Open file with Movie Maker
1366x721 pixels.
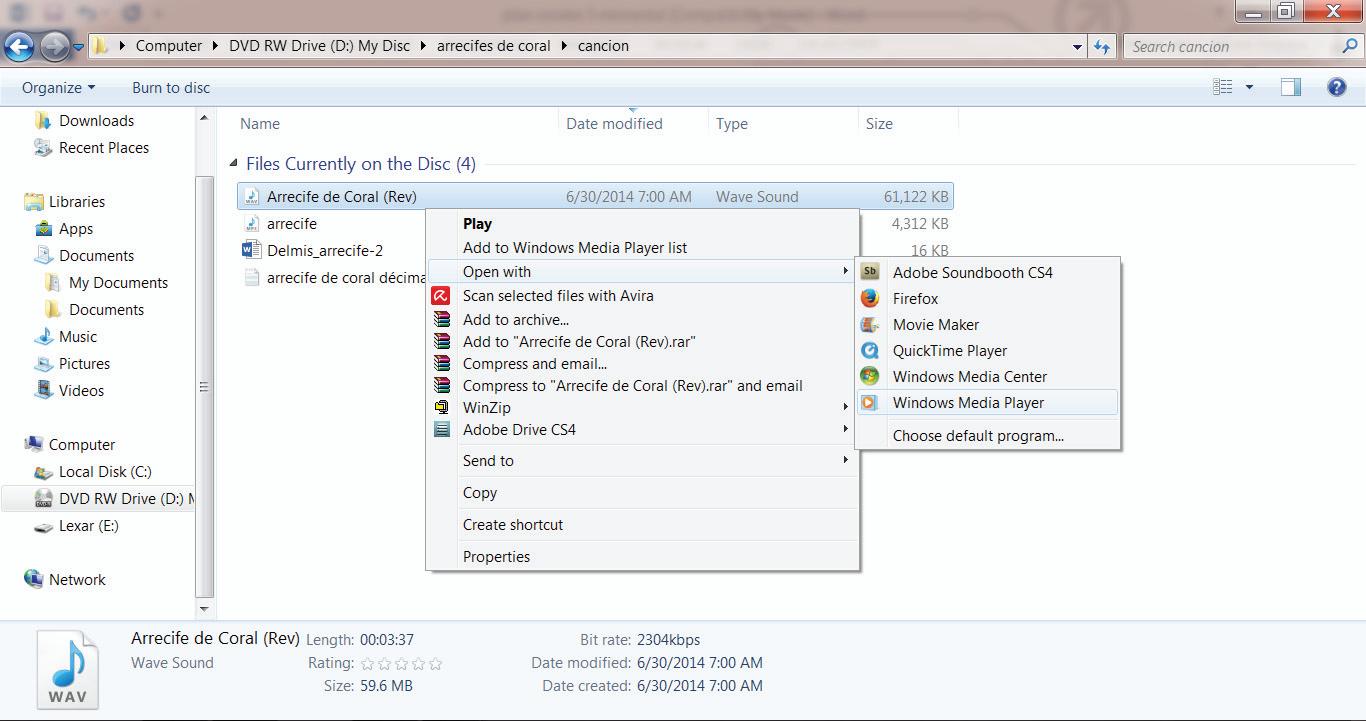(x=988, y=325)
